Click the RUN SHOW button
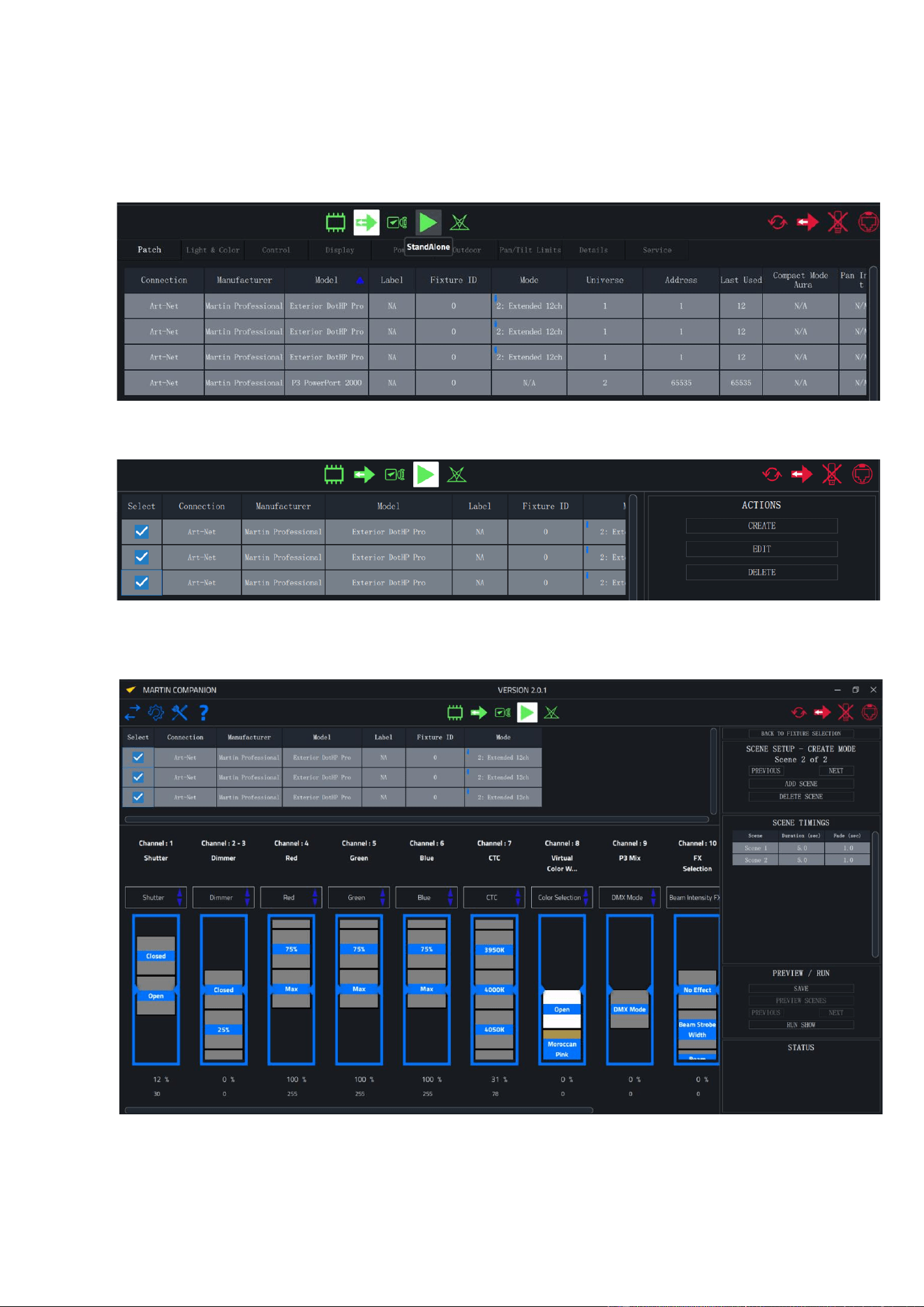 [x=801, y=1025]
